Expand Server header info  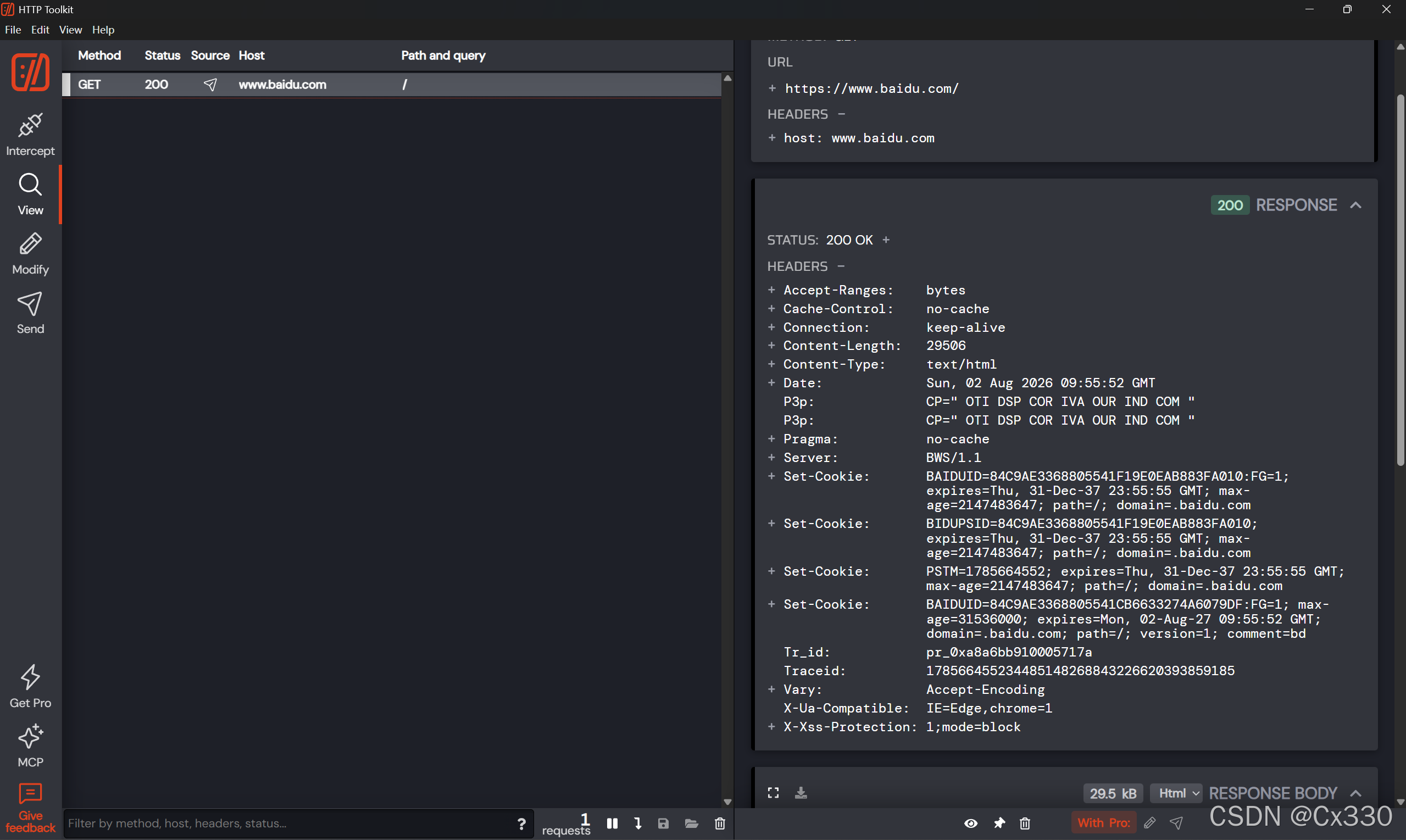[771, 458]
